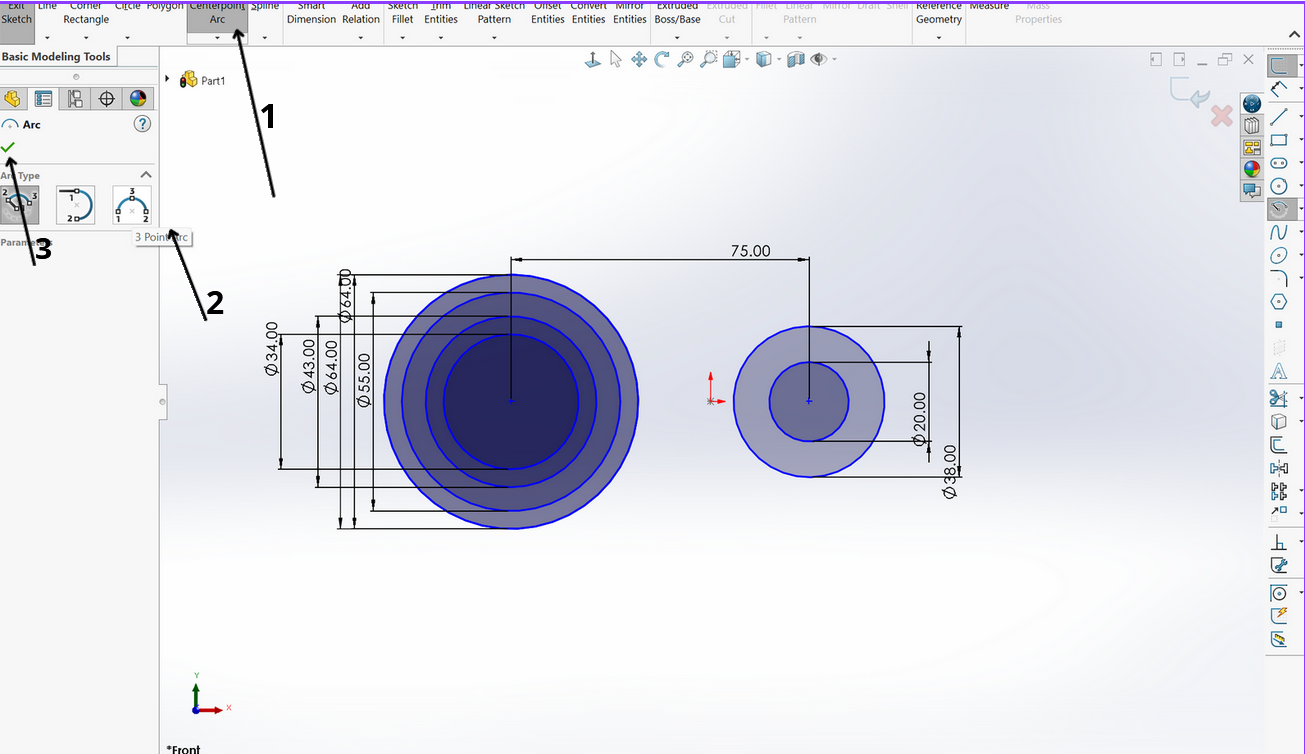Click Mirror Entities tool
1305x754 pixels.
[x=630, y=13]
